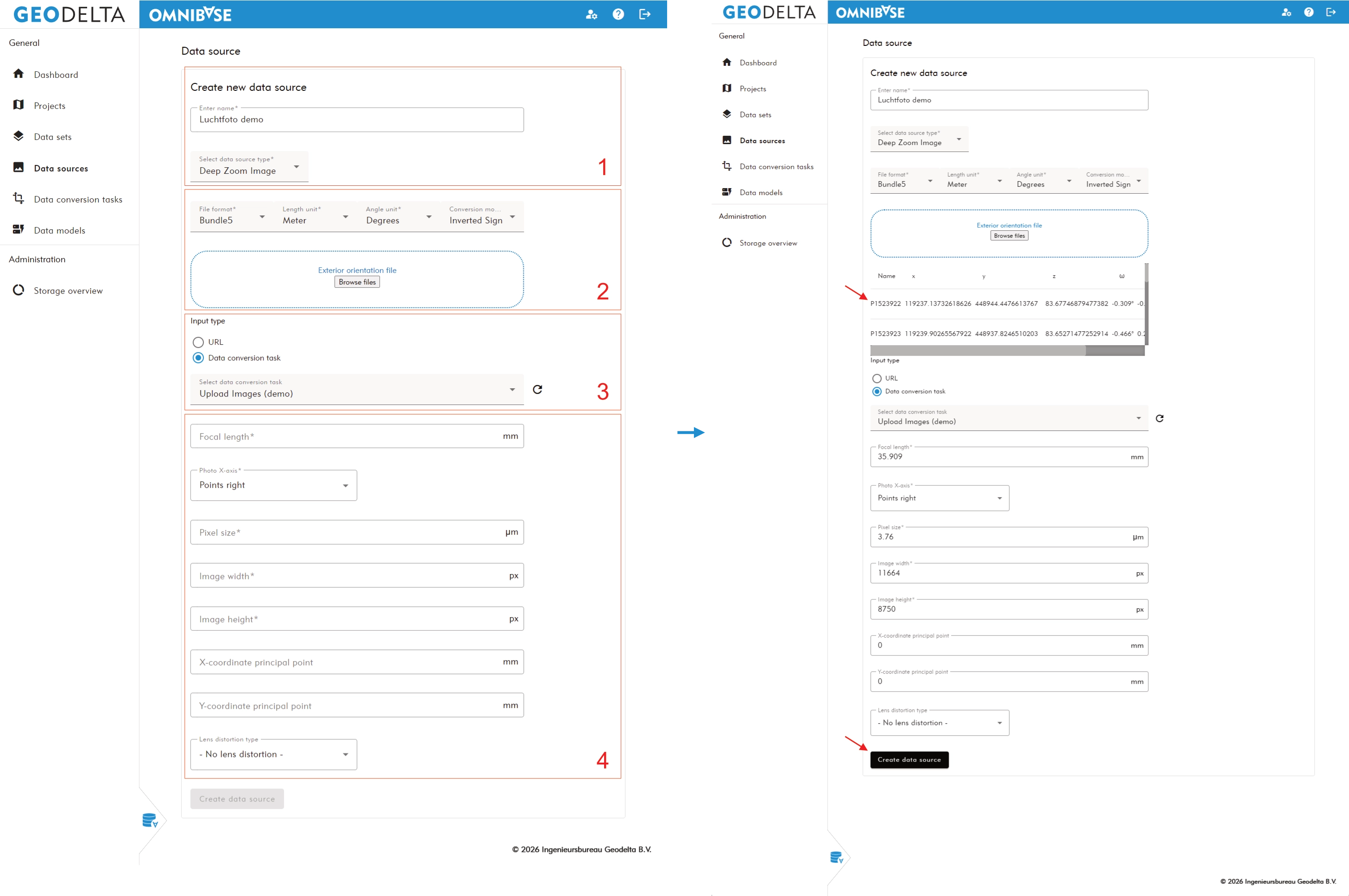Click the help question mark icon in left header

pos(618,14)
